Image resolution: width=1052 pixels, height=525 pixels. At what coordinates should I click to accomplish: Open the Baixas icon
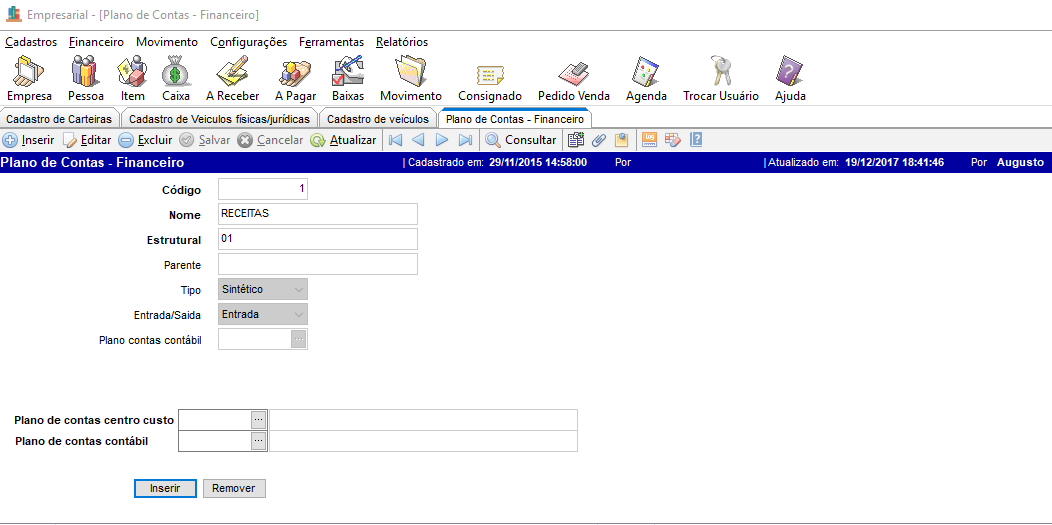coord(347,78)
